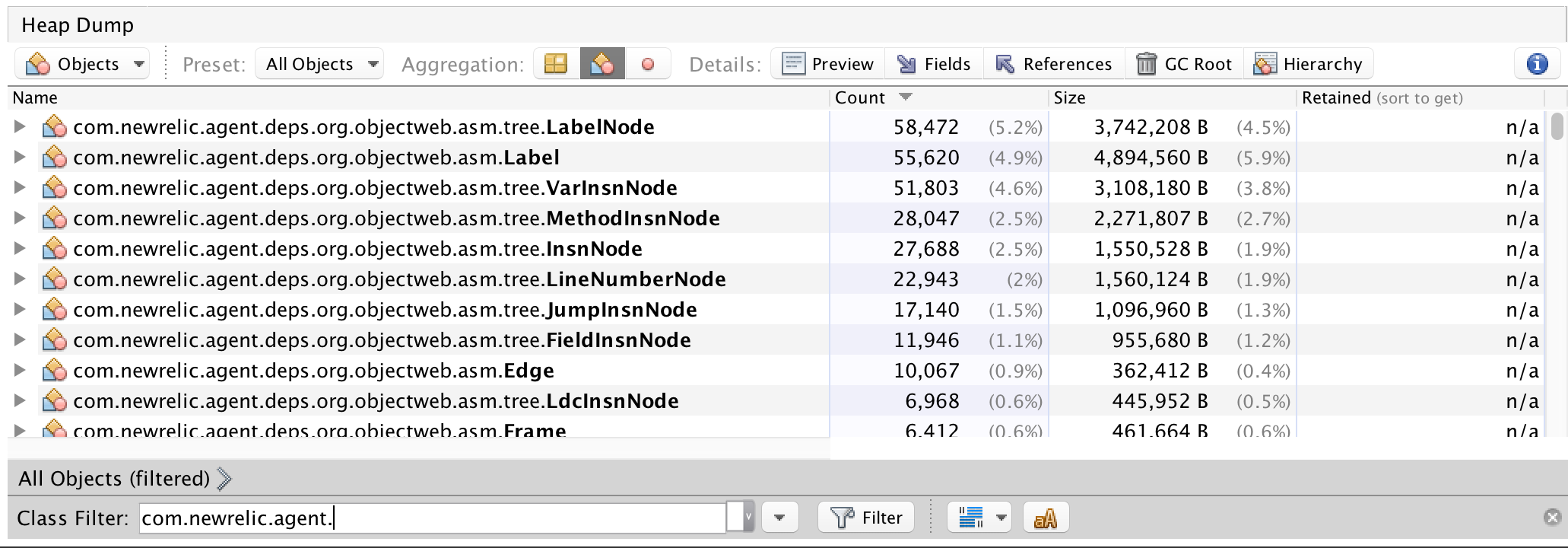Screen dimensions: 1568x548
Task: Click the breadcrumb chevron arrow icon
Action: click(224, 479)
